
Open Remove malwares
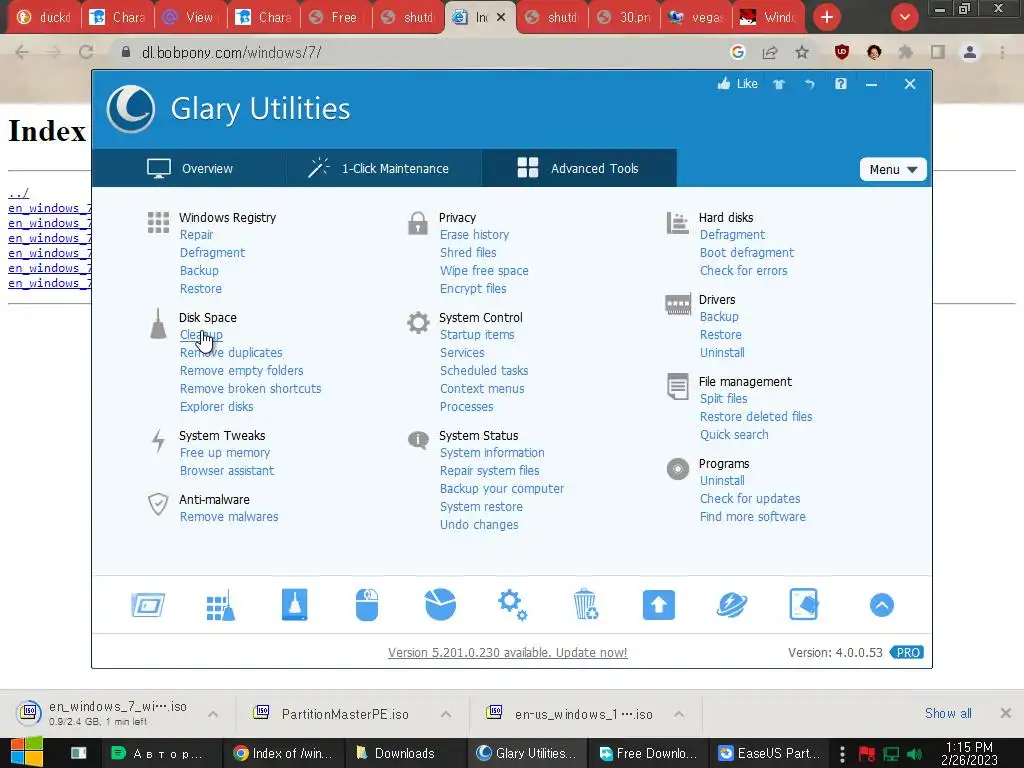(x=229, y=517)
